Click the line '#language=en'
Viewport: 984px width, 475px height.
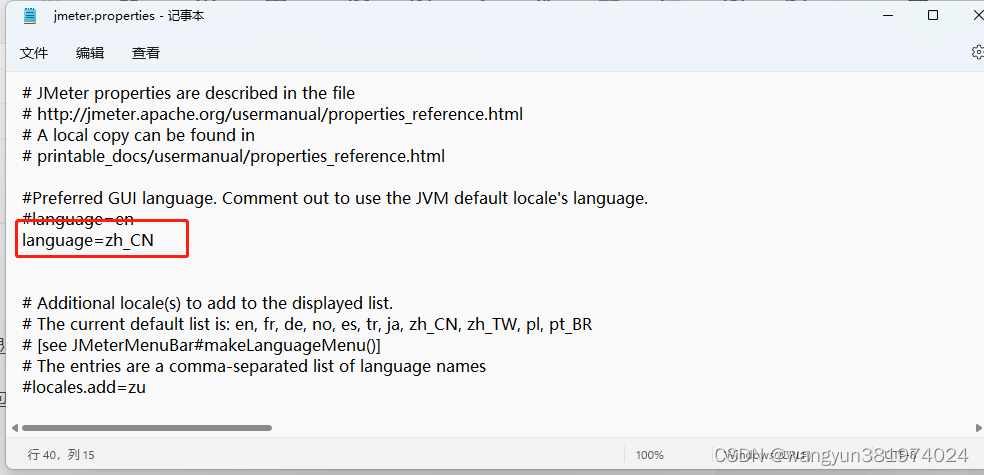click(78, 220)
